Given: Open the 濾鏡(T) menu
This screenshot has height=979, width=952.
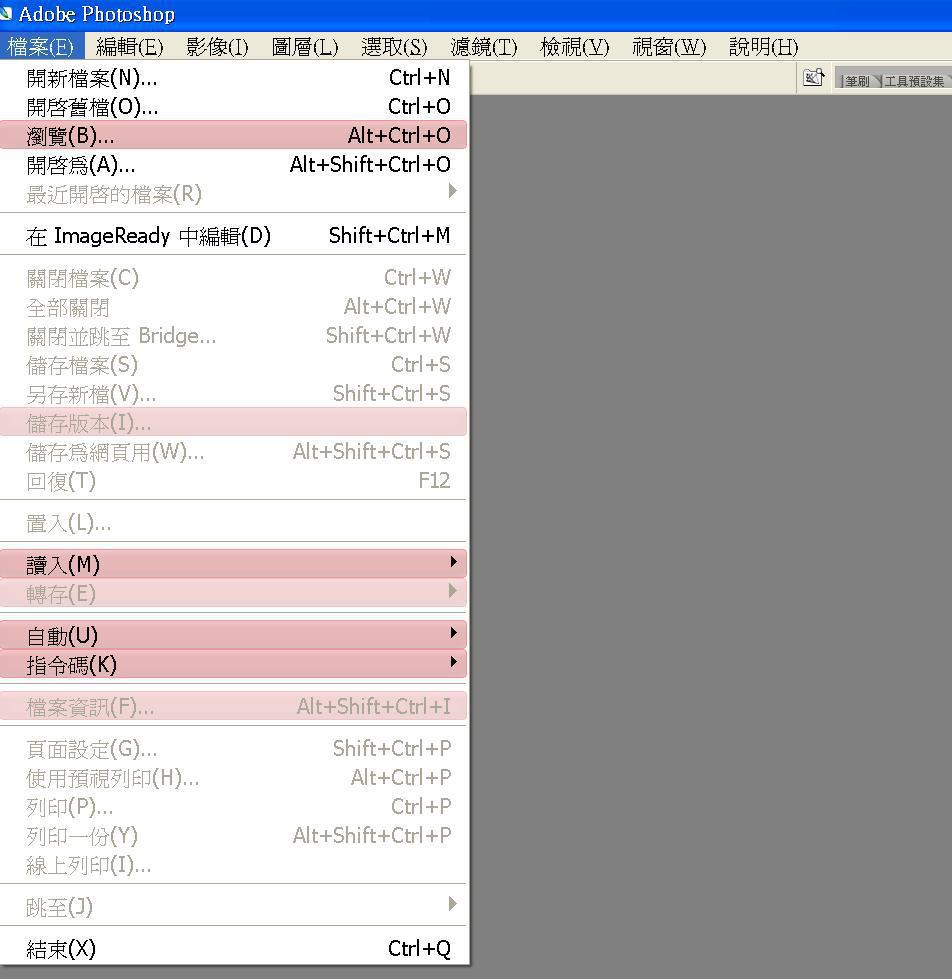Looking at the screenshot, I should [484, 46].
